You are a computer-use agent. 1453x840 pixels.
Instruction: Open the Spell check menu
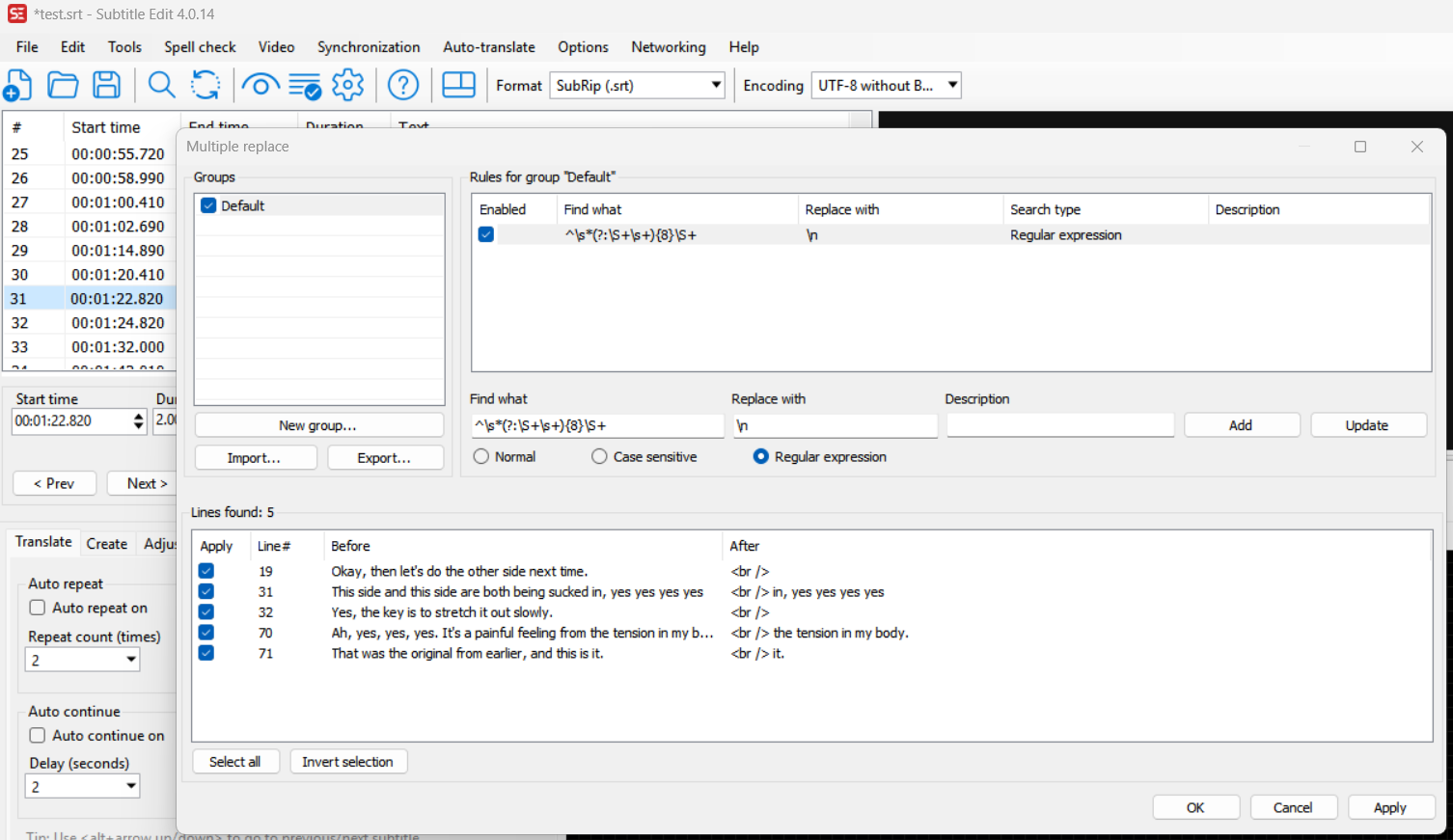(200, 46)
